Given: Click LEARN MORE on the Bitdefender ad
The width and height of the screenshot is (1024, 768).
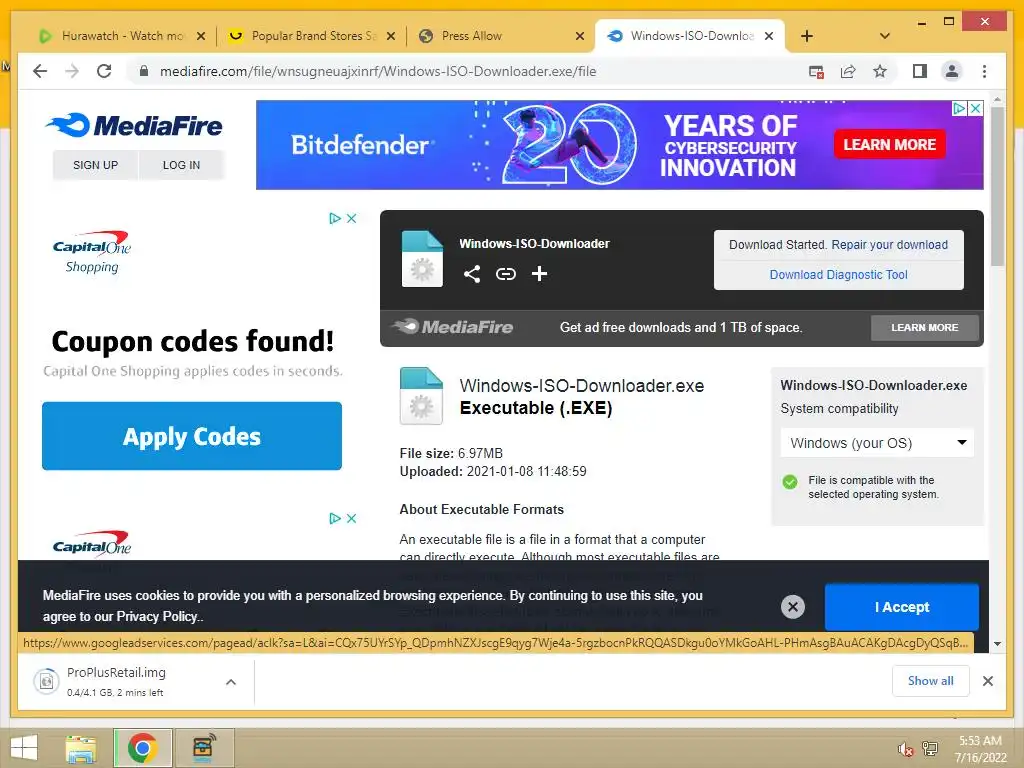Looking at the screenshot, I should pyautogui.click(x=889, y=144).
